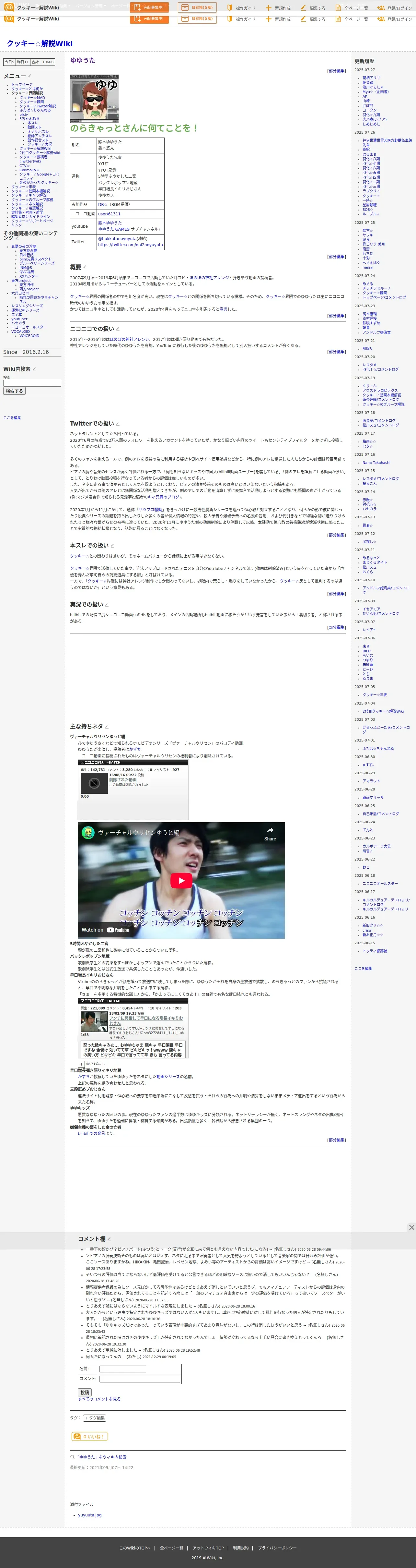Open user/61311 Niconico link in table

pos(110,214)
